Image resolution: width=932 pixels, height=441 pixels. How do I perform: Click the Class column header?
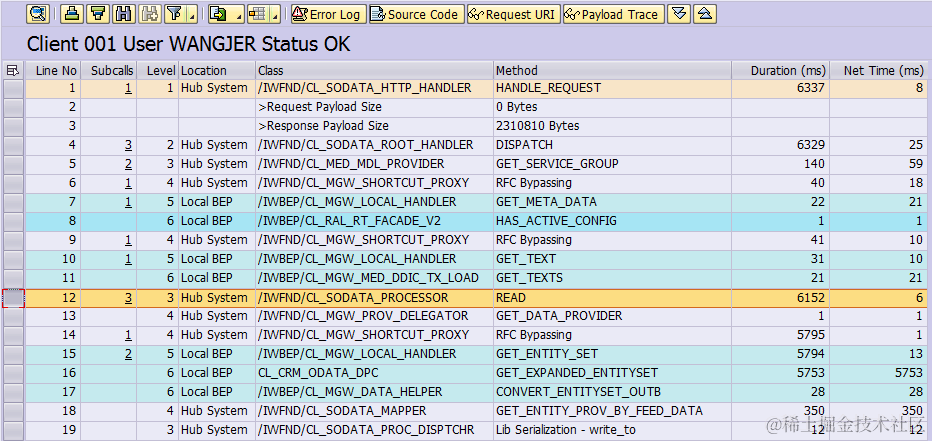(x=374, y=70)
